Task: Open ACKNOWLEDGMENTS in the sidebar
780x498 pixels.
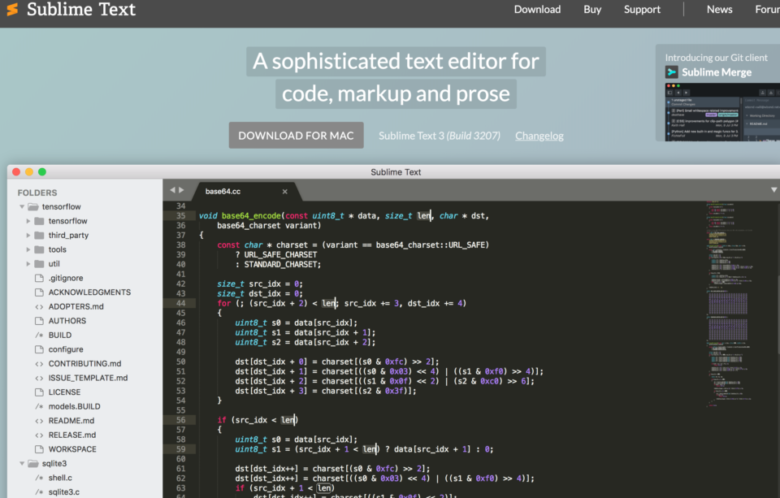Action: (90, 293)
